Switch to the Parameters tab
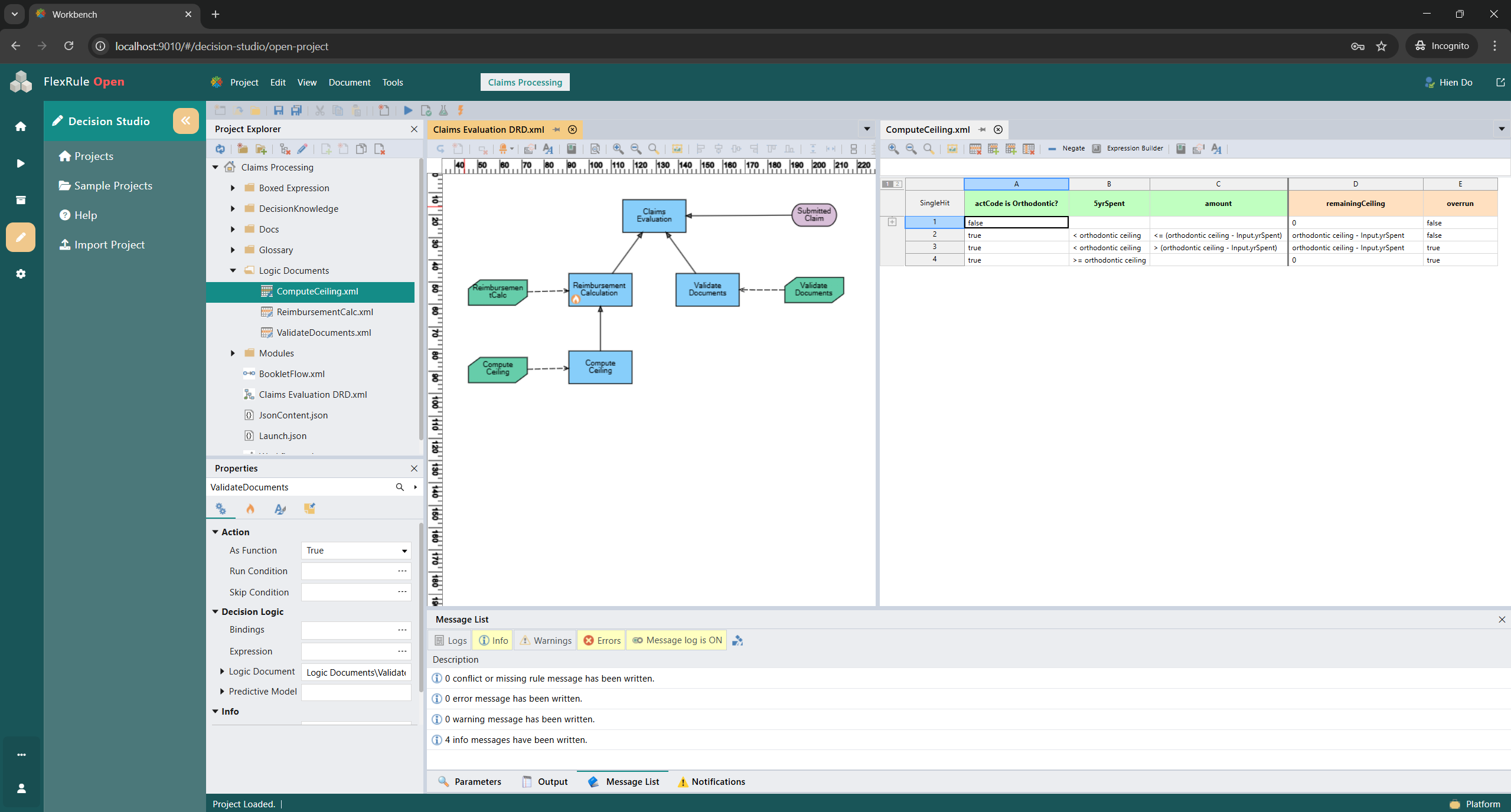The height and width of the screenshot is (812, 1511). click(x=469, y=781)
